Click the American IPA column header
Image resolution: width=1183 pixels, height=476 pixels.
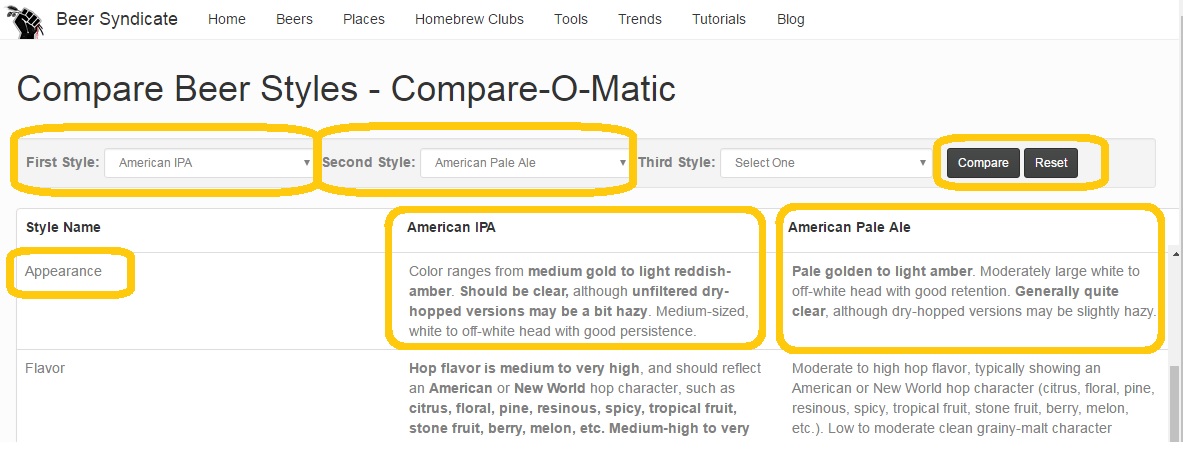point(451,227)
